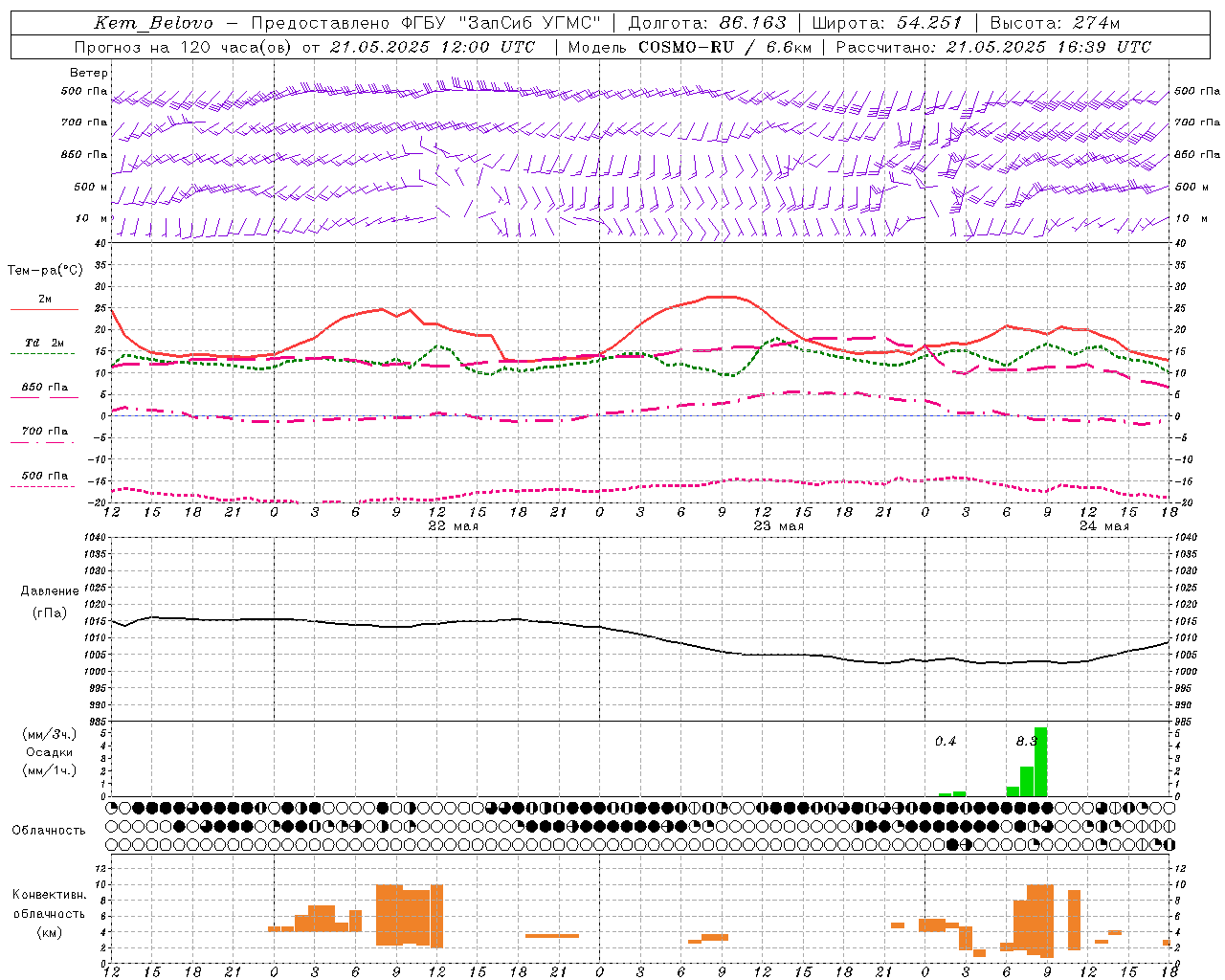Click the computed time 21.05.2025 16:39 UTC
This screenshot has height=980, width=1225.
pos(1048,47)
